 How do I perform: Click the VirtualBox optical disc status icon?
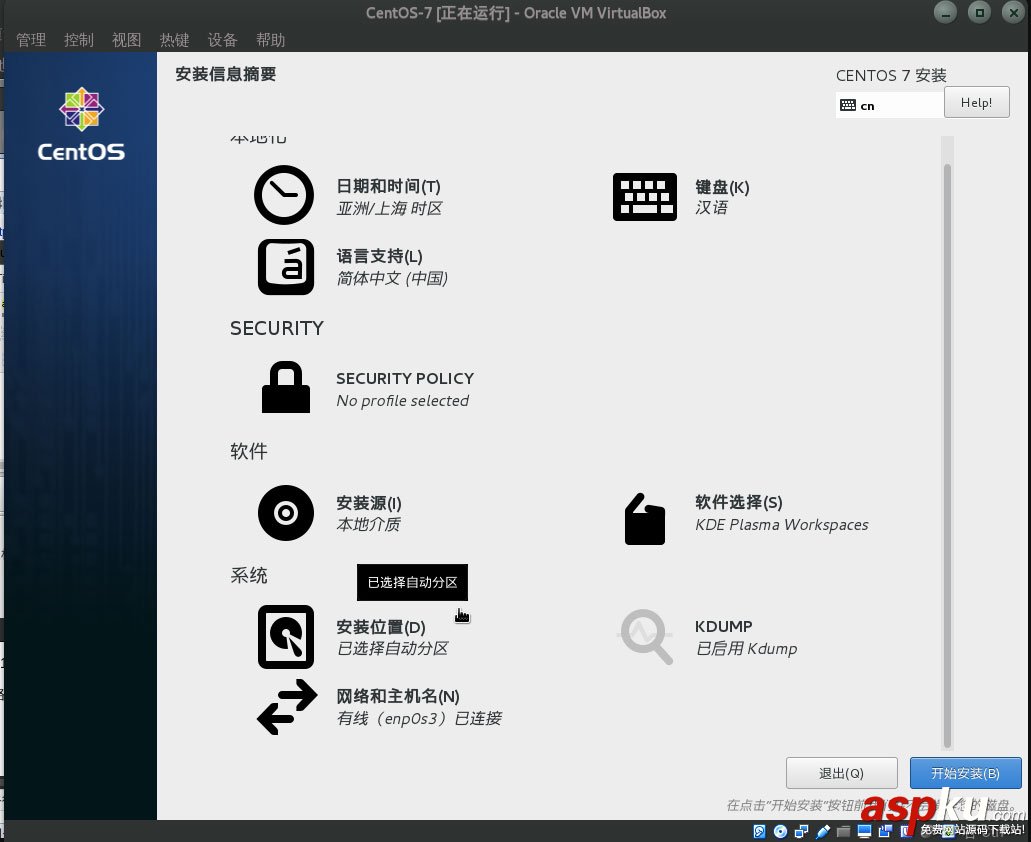[x=780, y=831]
